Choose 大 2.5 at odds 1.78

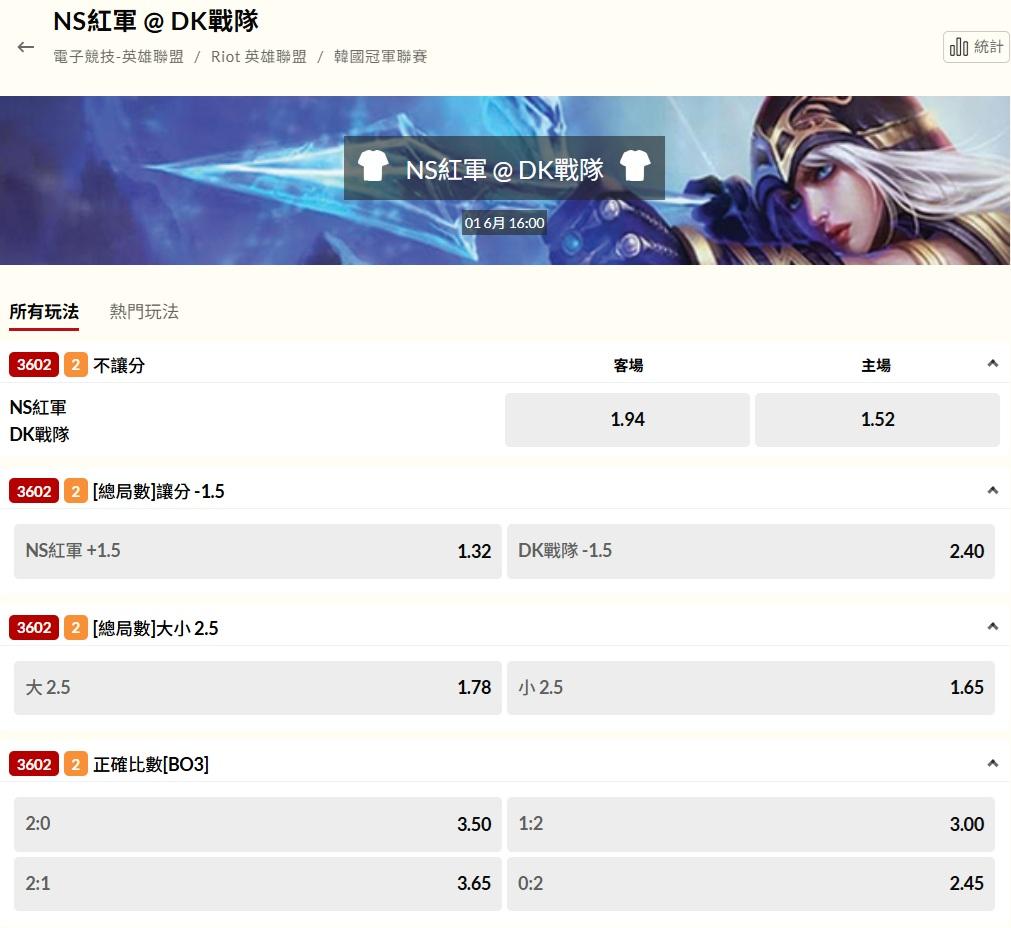[258, 687]
